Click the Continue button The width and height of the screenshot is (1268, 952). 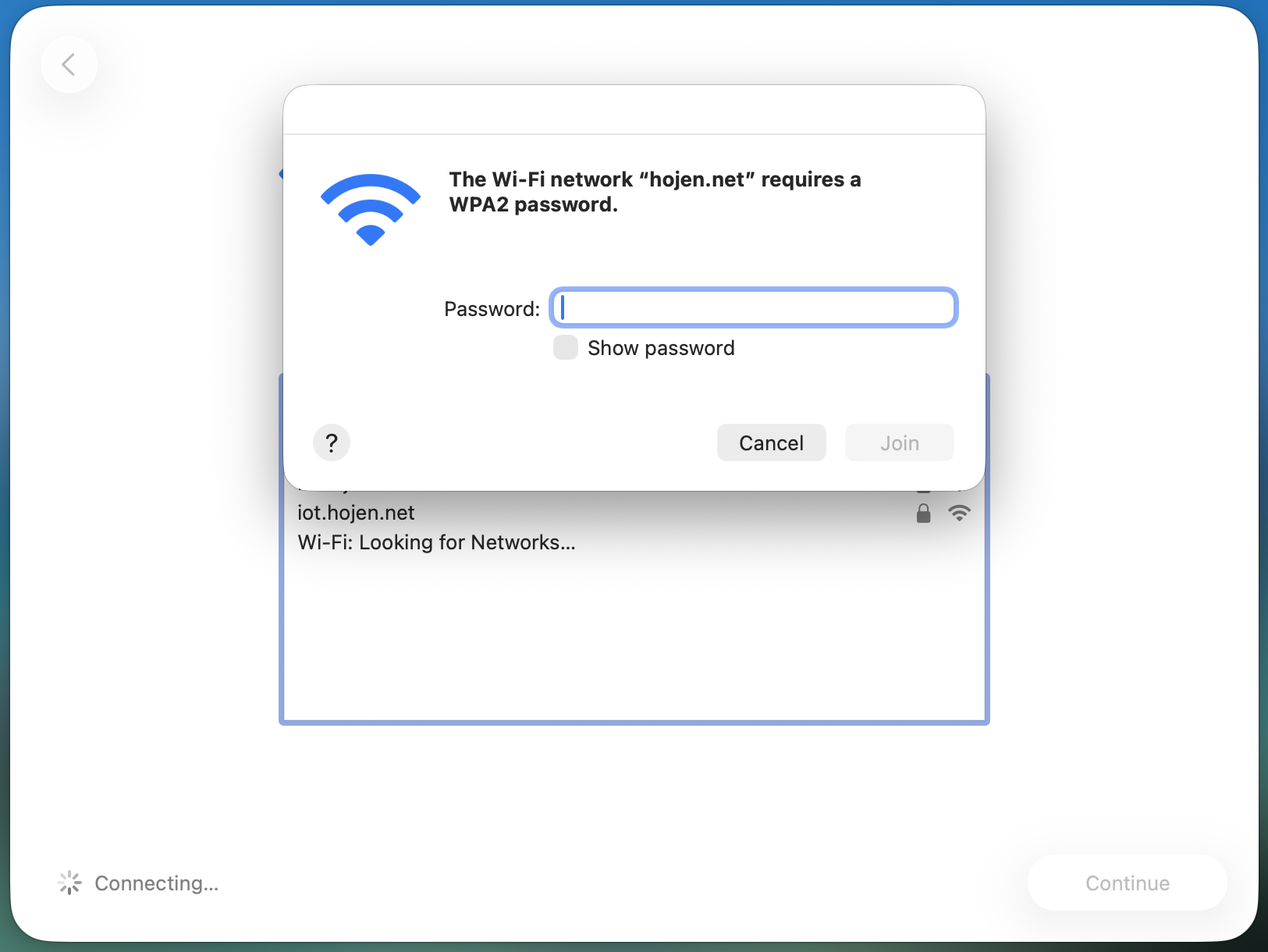pyautogui.click(x=1128, y=883)
